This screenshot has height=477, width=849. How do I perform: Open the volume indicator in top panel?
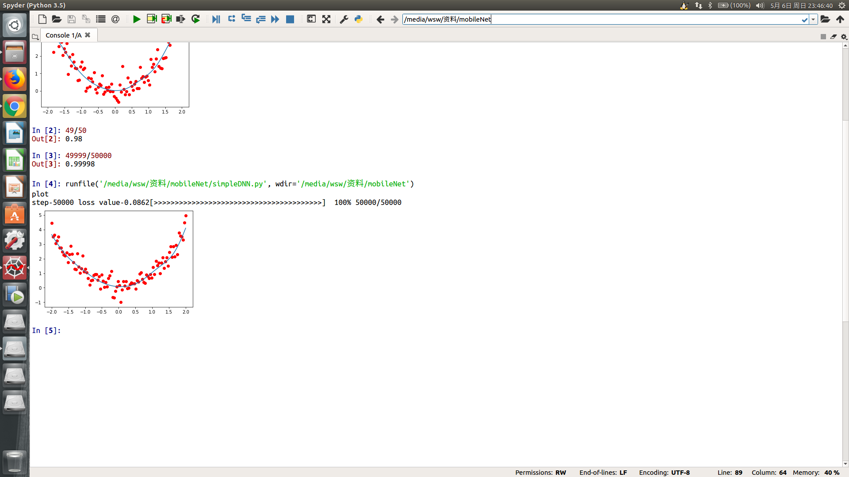pyautogui.click(x=760, y=5)
